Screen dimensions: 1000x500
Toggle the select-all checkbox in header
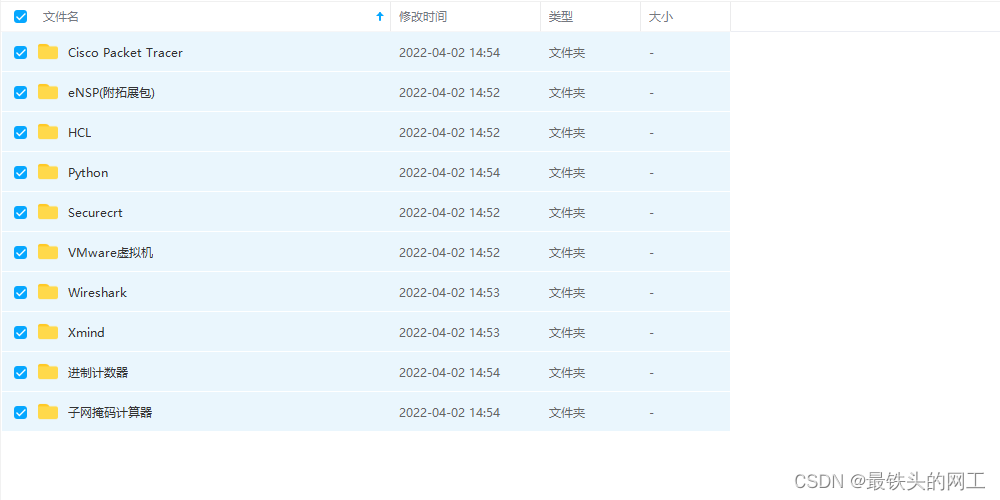[20, 17]
